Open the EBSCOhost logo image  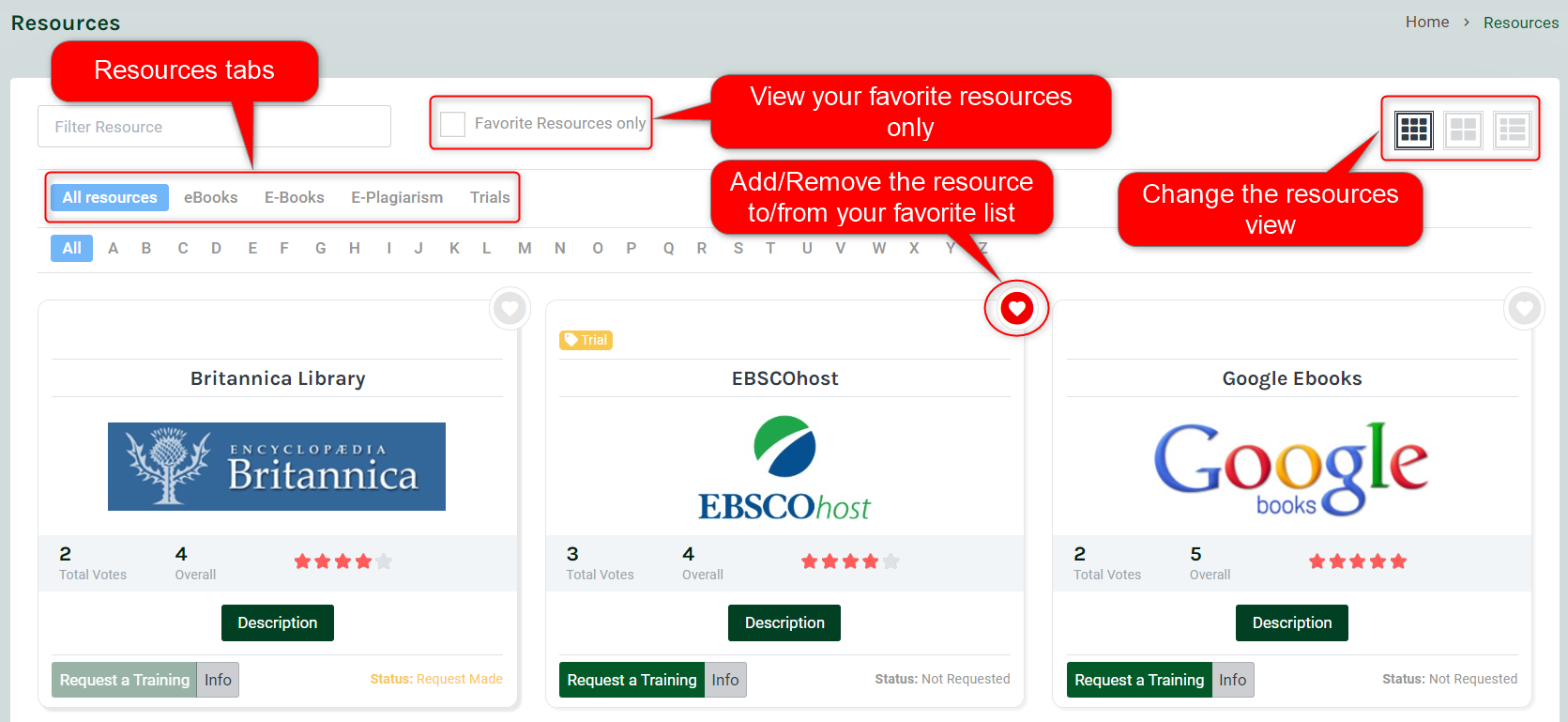[x=784, y=469]
